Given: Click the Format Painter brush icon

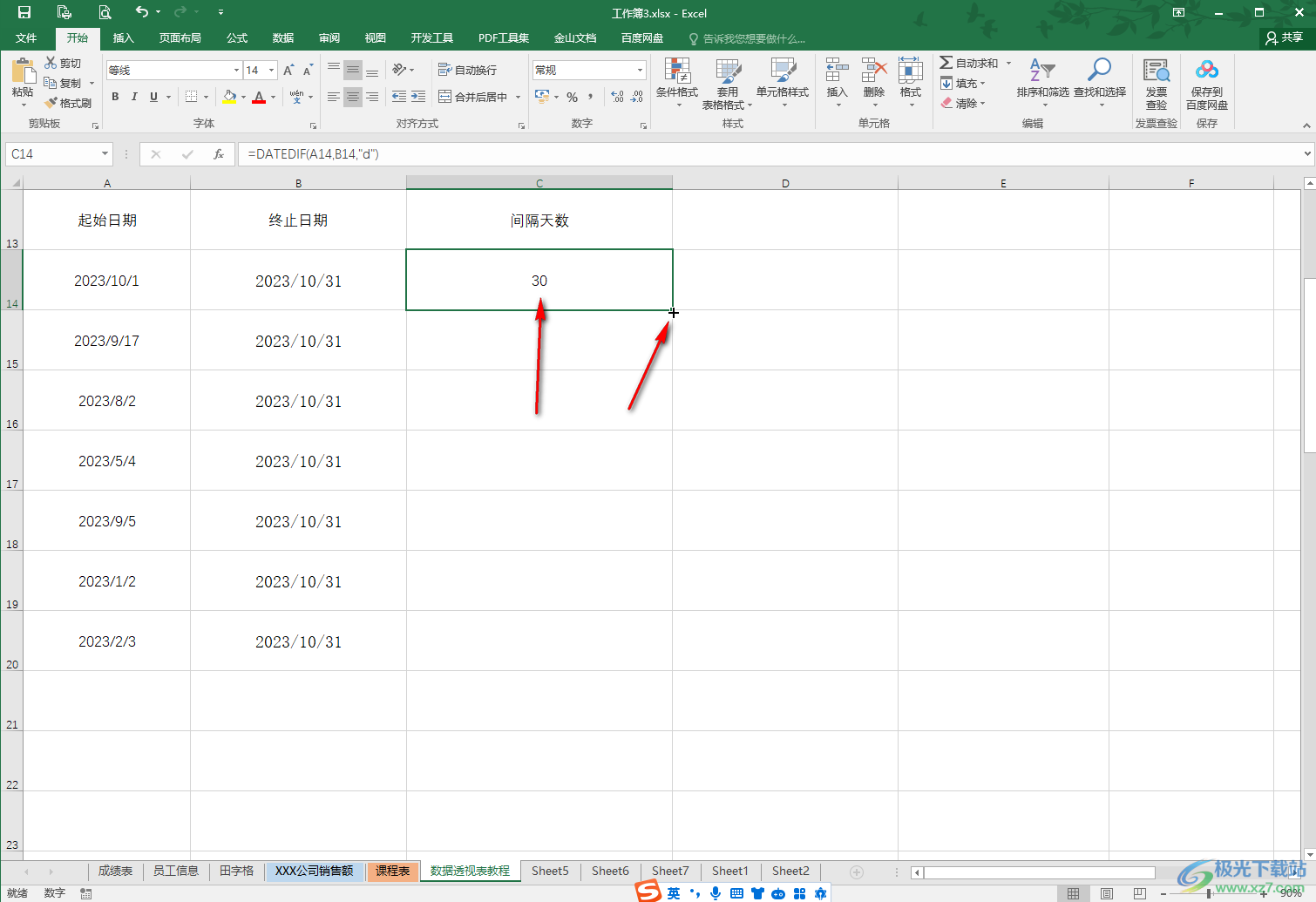Looking at the screenshot, I should click(x=51, y=103).
